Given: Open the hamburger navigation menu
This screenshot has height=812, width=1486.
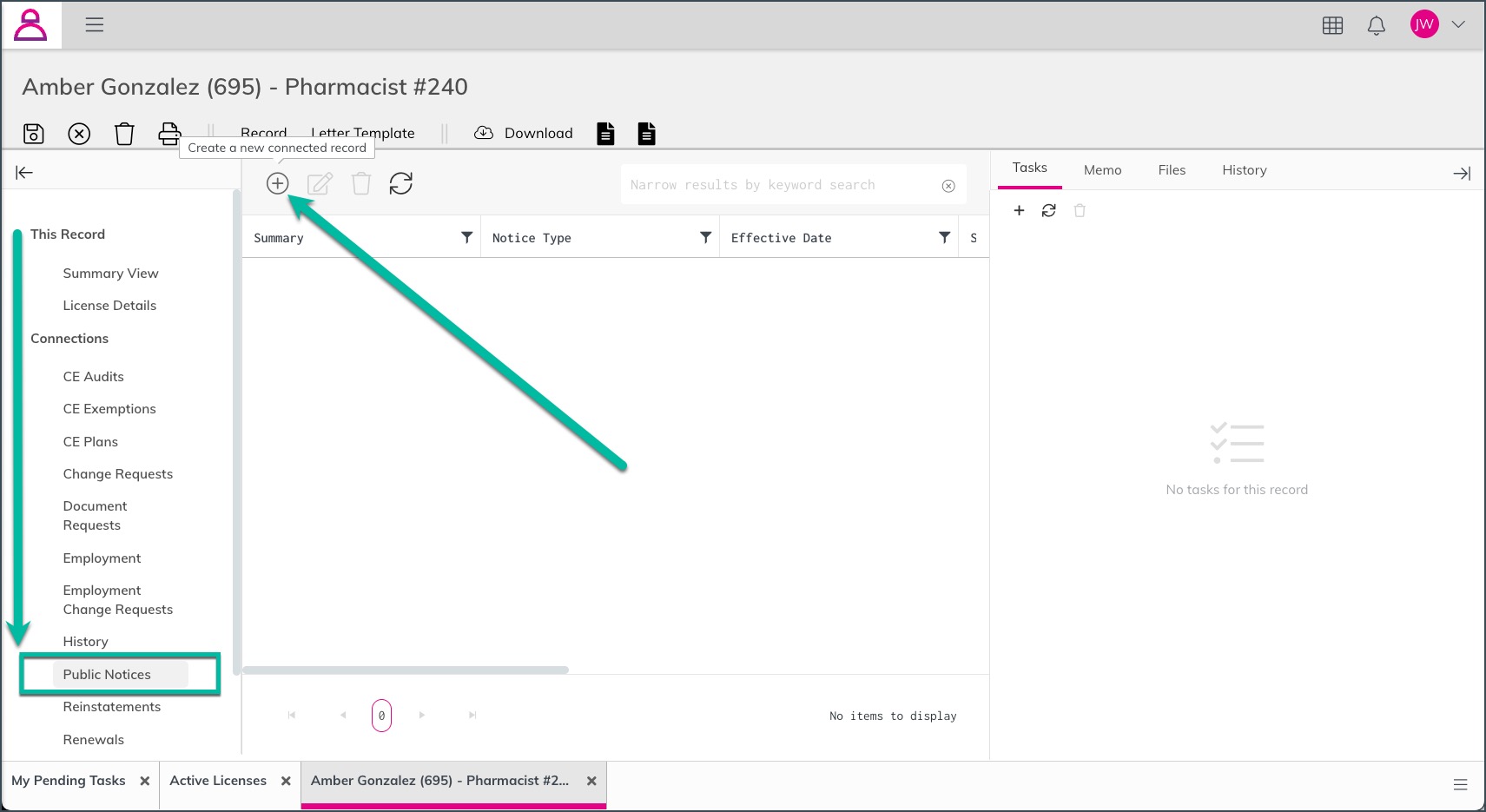Looking at the screenshot, I should (95, 25).
